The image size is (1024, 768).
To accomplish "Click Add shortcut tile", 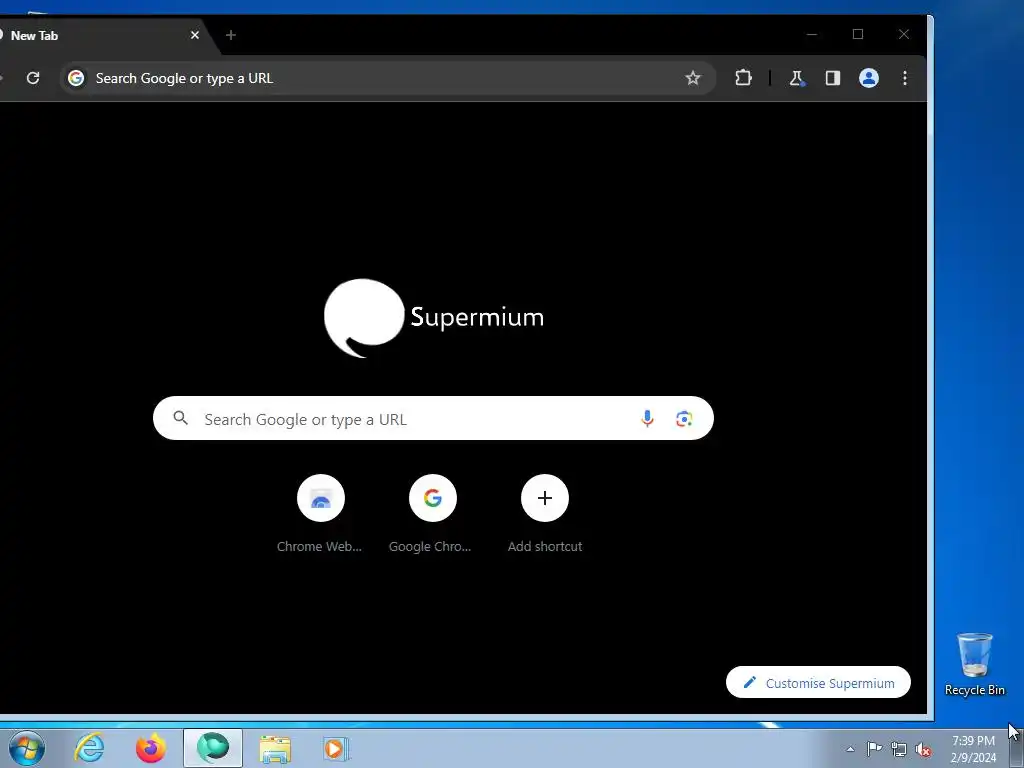I will click(x=545, y=514).
